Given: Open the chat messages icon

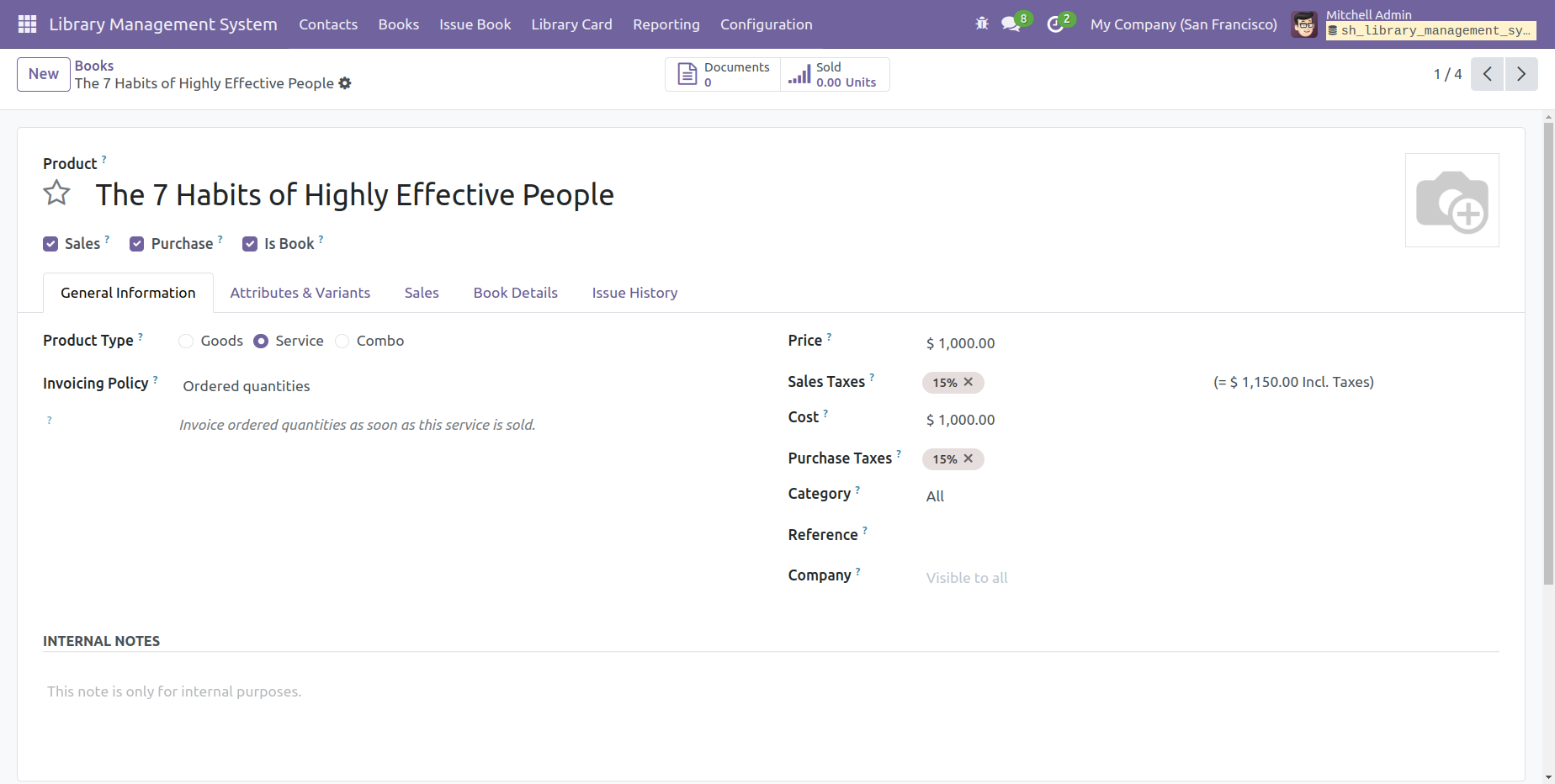Looking at the screenshot, I should [x=1011, y=24].
